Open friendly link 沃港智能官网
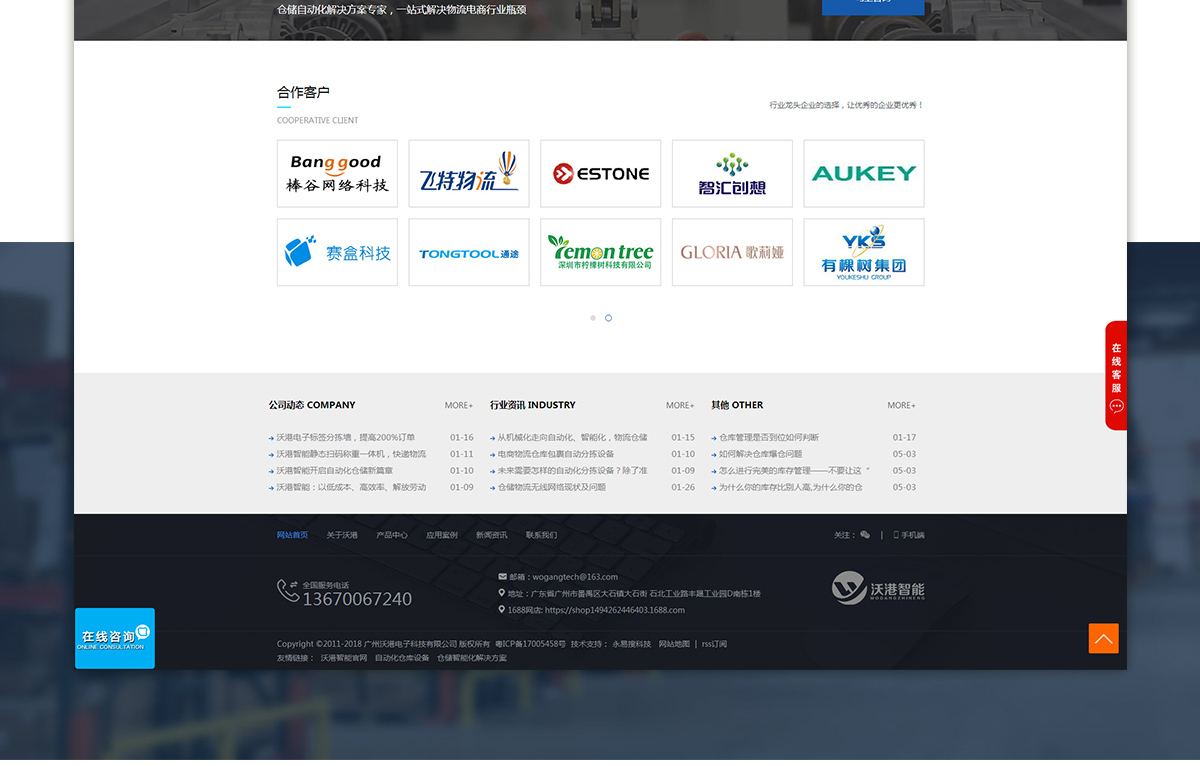 344,658
